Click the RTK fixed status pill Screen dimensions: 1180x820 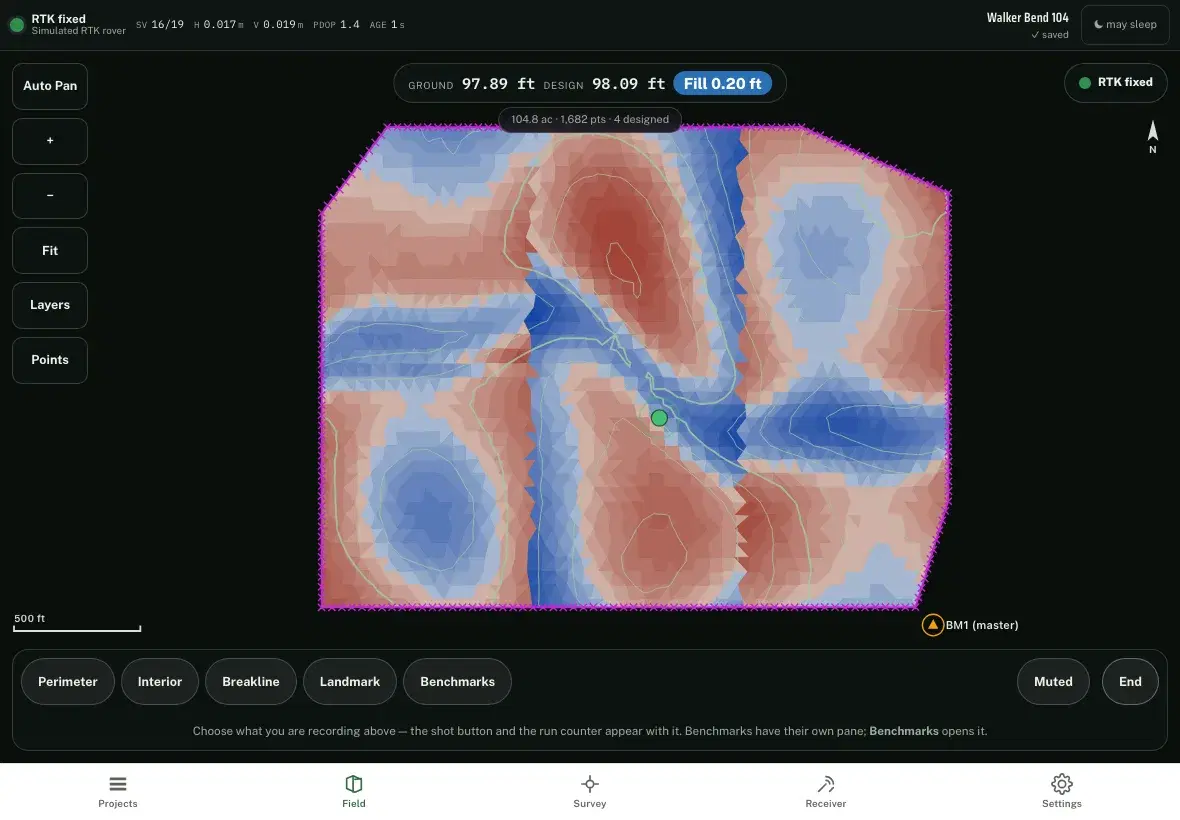(x=1115, y=83)
